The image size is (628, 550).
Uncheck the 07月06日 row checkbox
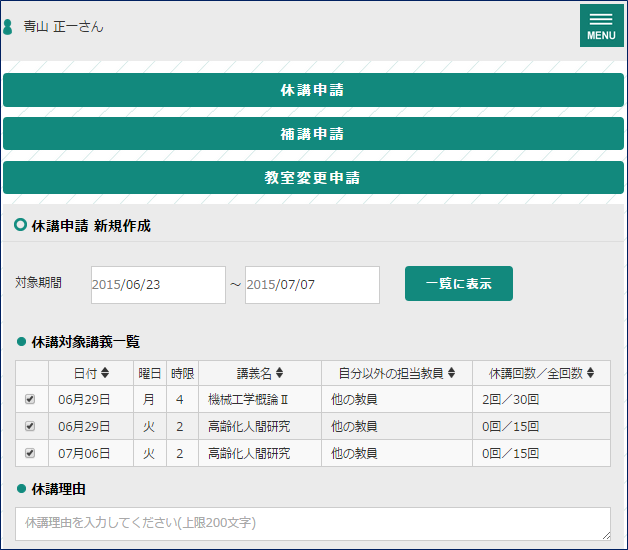pyautogui.click(x=30, y=453)
